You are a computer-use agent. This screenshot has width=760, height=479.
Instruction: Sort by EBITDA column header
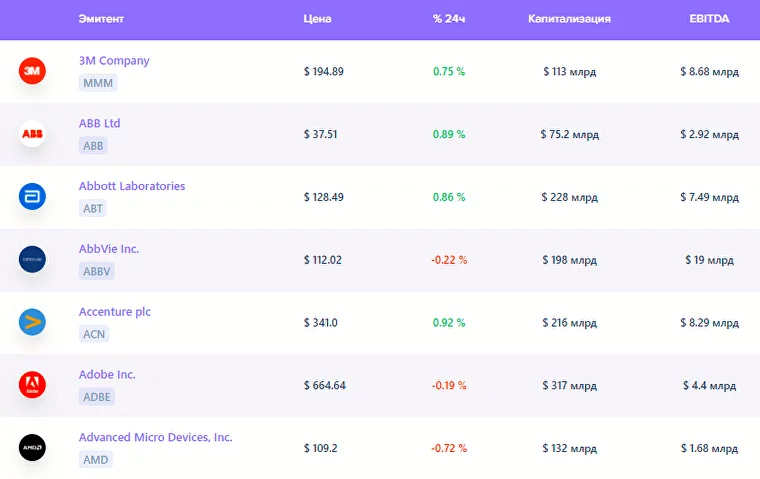point(709,19)
